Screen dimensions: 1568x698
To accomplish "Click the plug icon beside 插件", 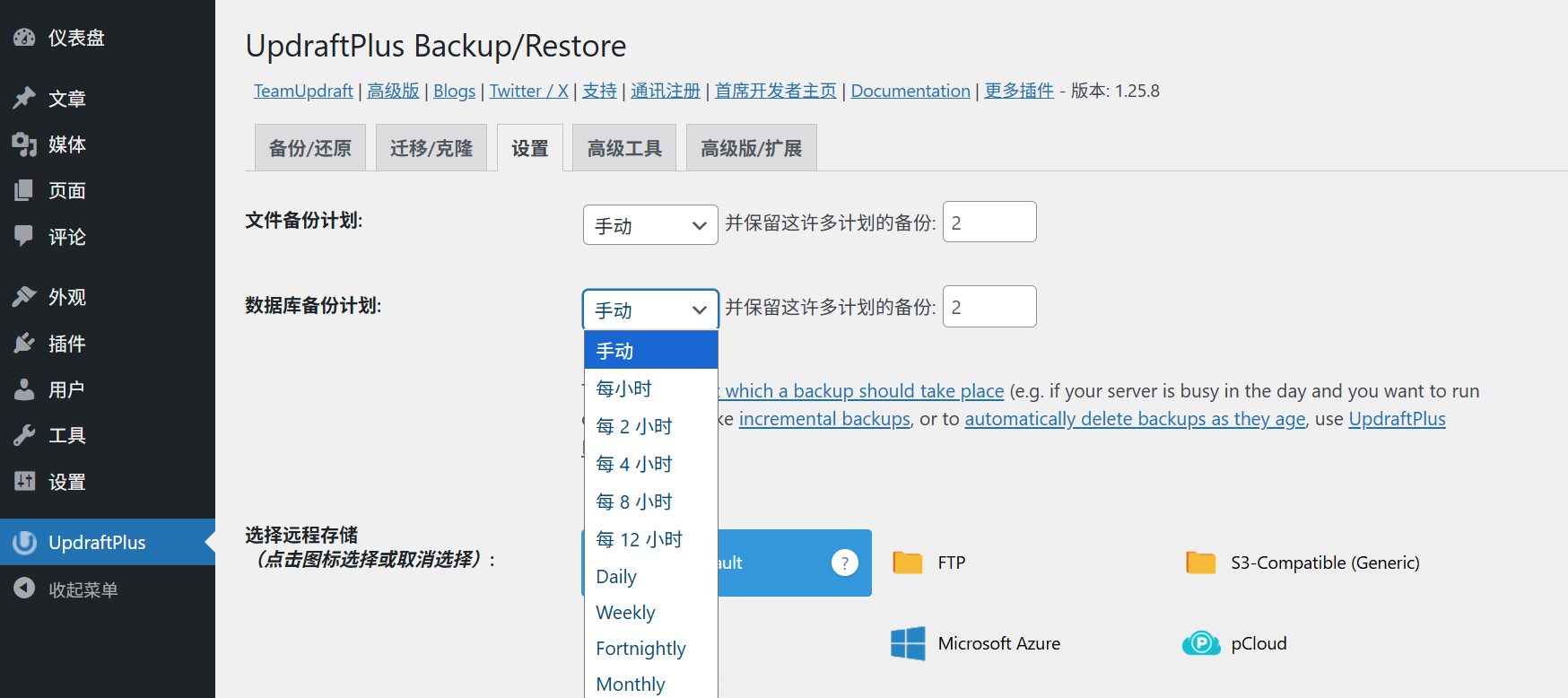I will pos(24,344).
